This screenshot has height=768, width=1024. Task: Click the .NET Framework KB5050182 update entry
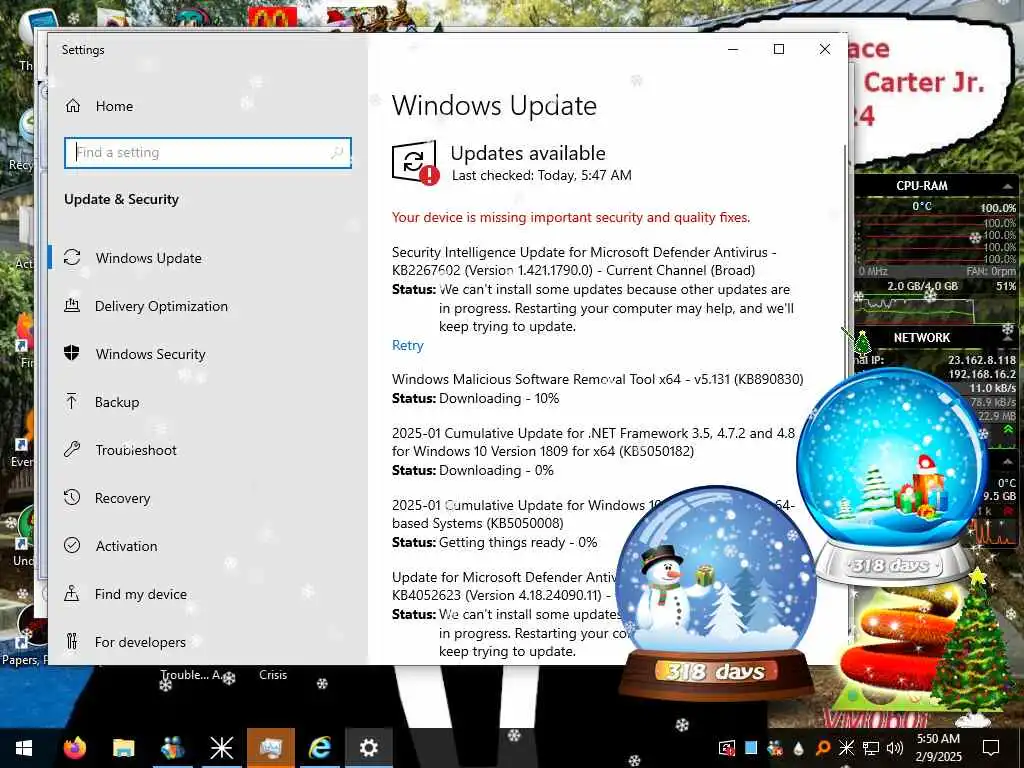(594, 442)
